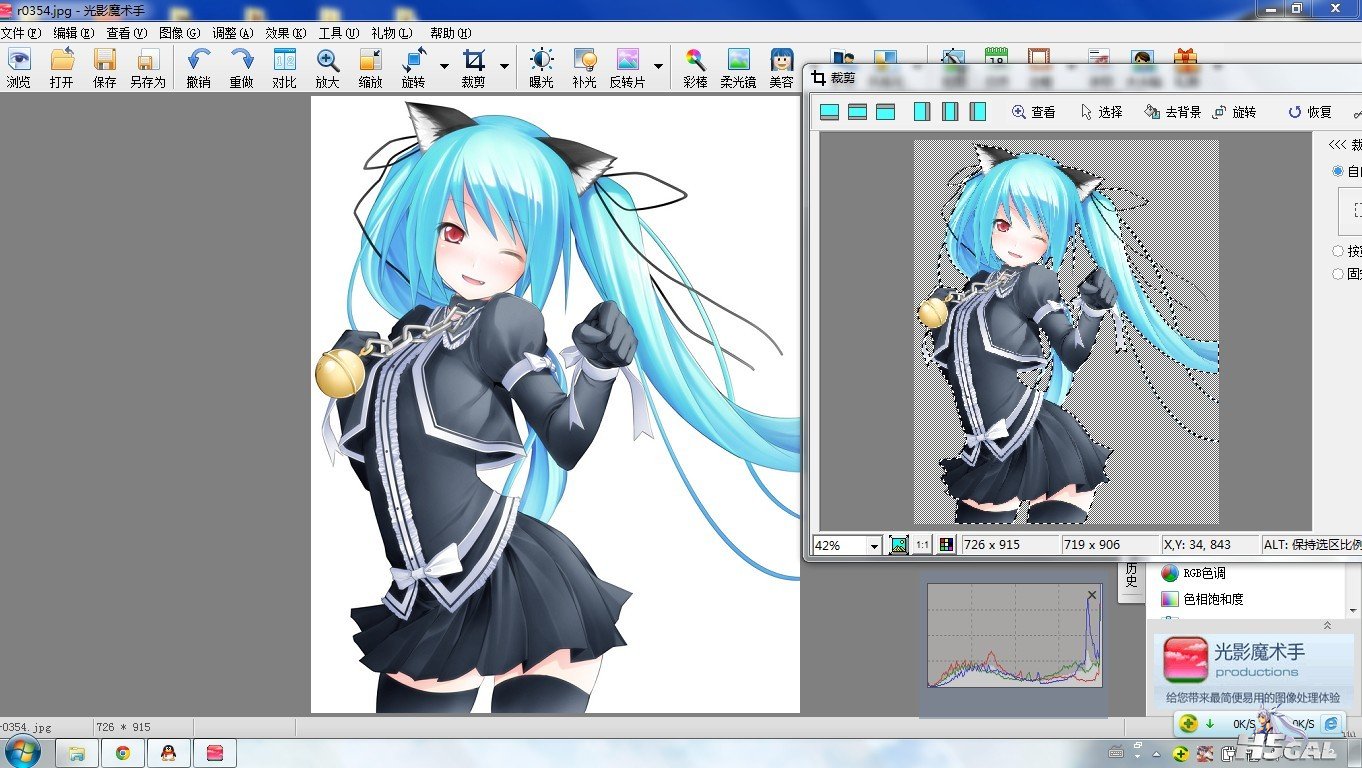Click the crop preview image in the crop dialog
1362x768 pixels.
[1066, 331]
